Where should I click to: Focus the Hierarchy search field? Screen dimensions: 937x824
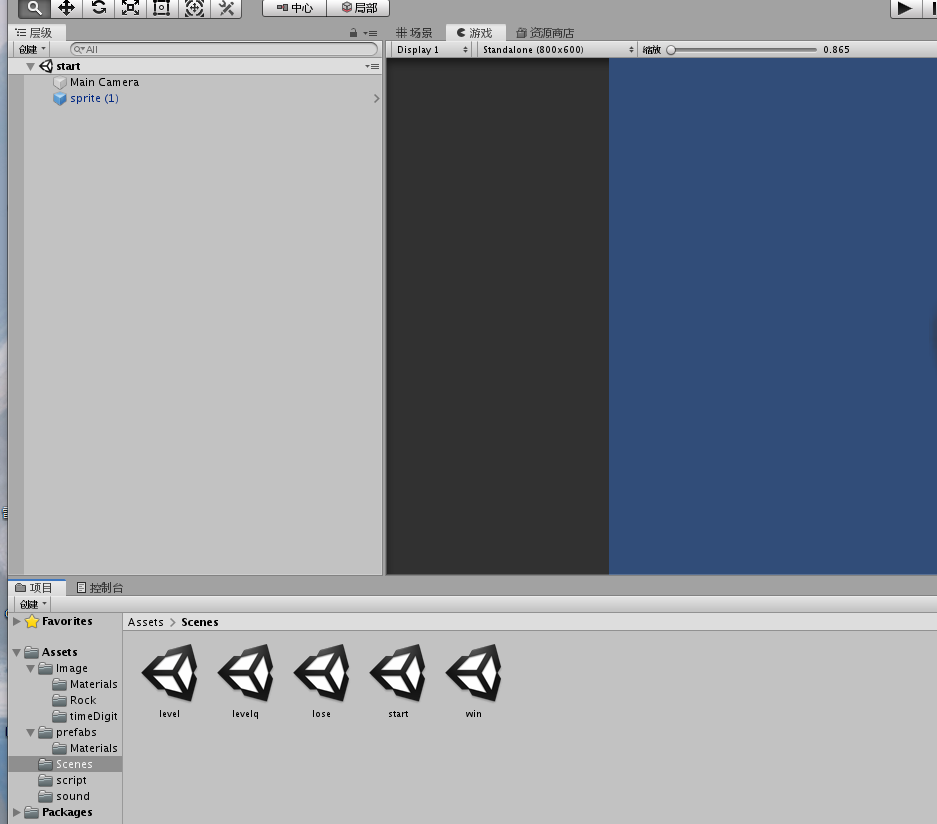tap(224, 50)
